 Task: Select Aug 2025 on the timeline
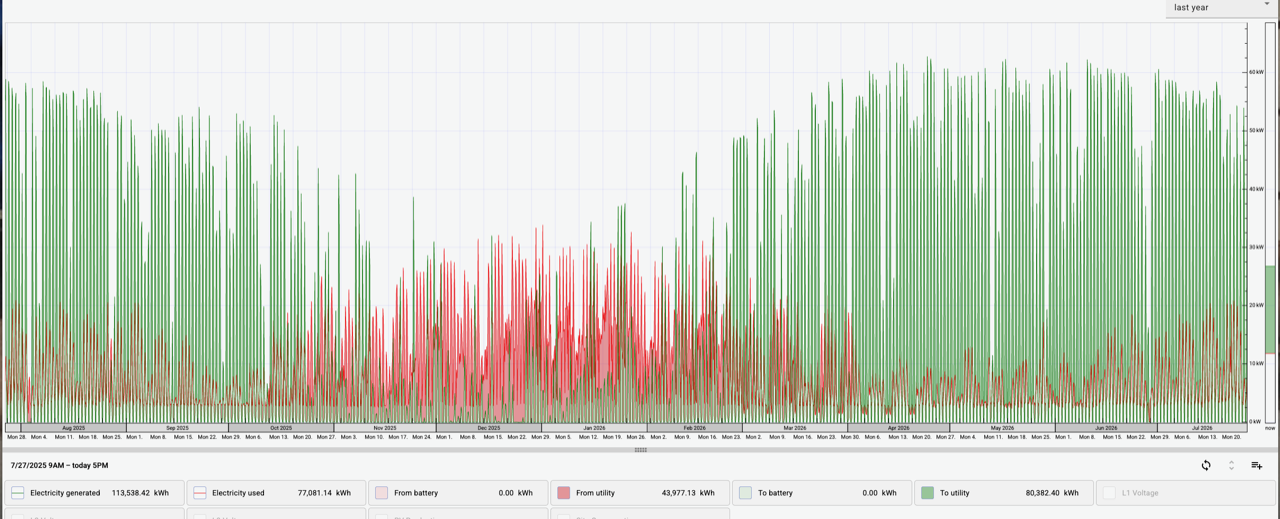coord(73,428)
